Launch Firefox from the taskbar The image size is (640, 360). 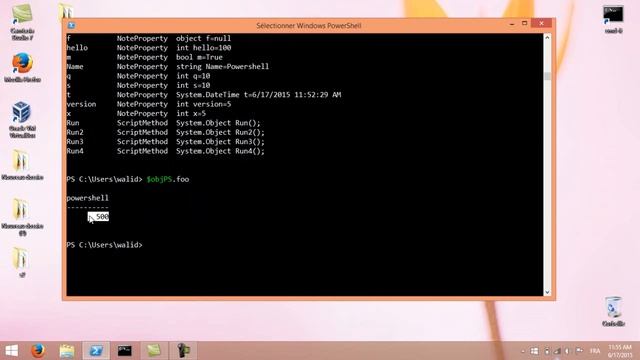click(x=38, y=351)
